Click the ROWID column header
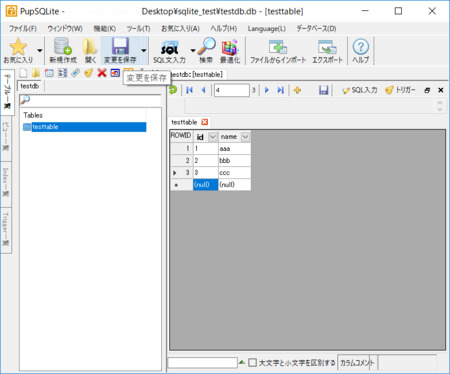The image size is (450, 374). tap(181, 136)
